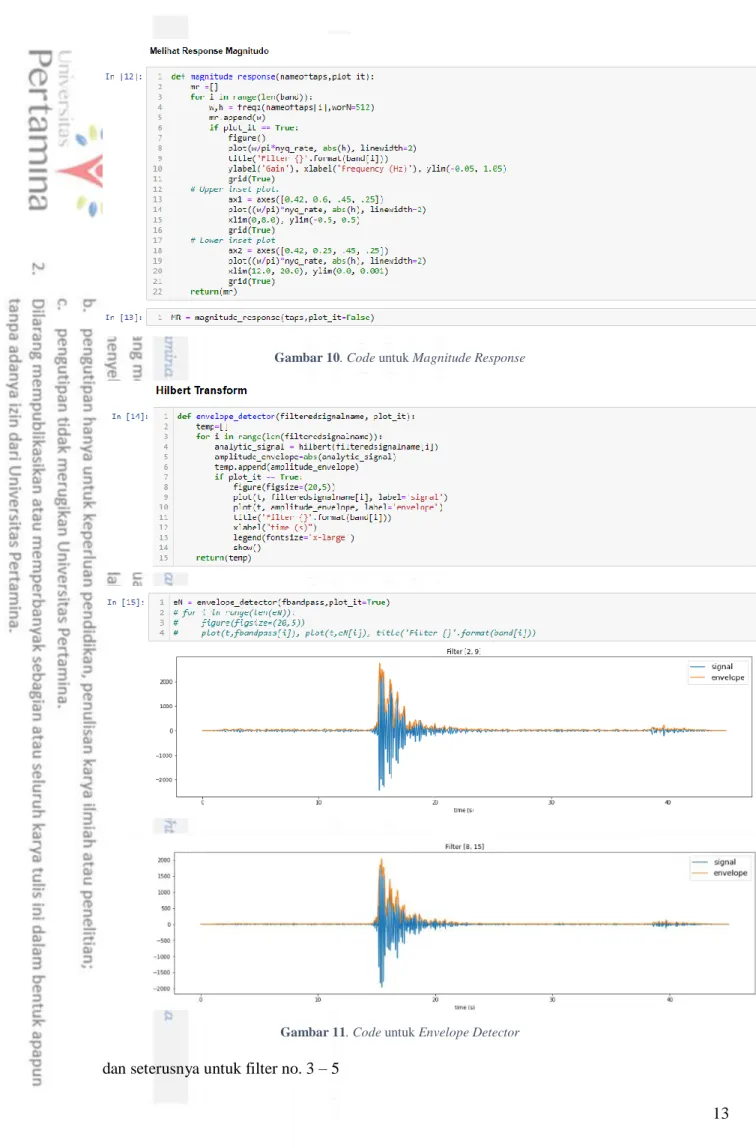The image size is (756, 1148).
Task: Click the page number 13
Action: click(x=721, y=1114)
